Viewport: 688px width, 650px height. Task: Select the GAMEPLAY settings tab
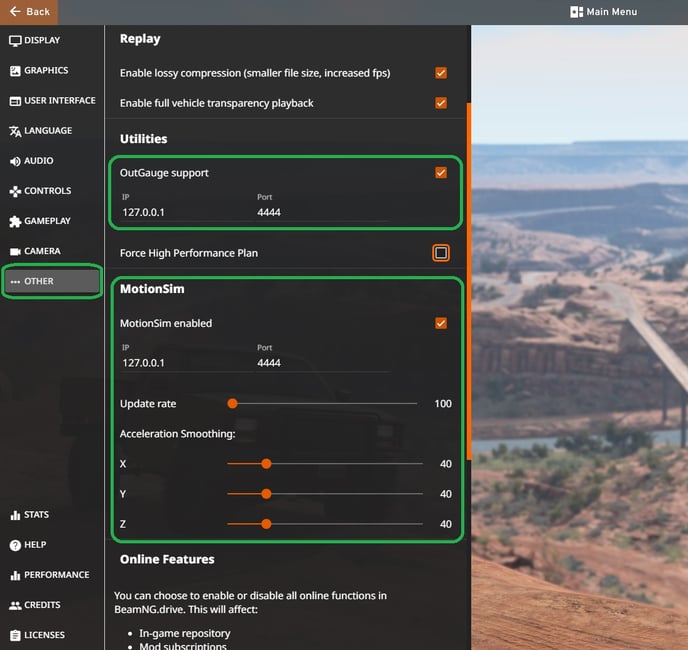tap(52, 221)
